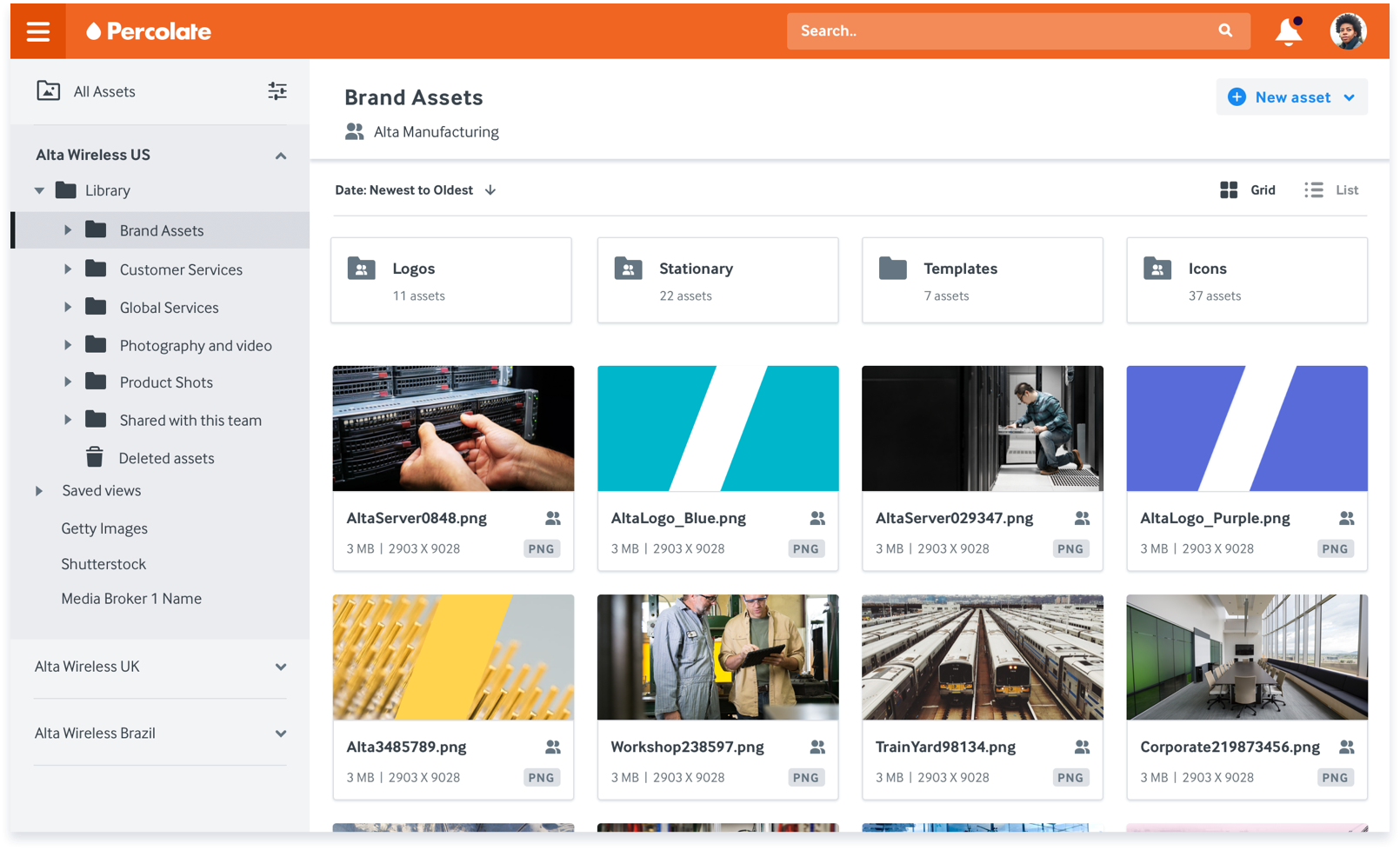Image resolution: width=1400 pixels, height=850 pixels.
Task: Click the Alta Manufacturing team icon
Action: (x=354, y=132)
